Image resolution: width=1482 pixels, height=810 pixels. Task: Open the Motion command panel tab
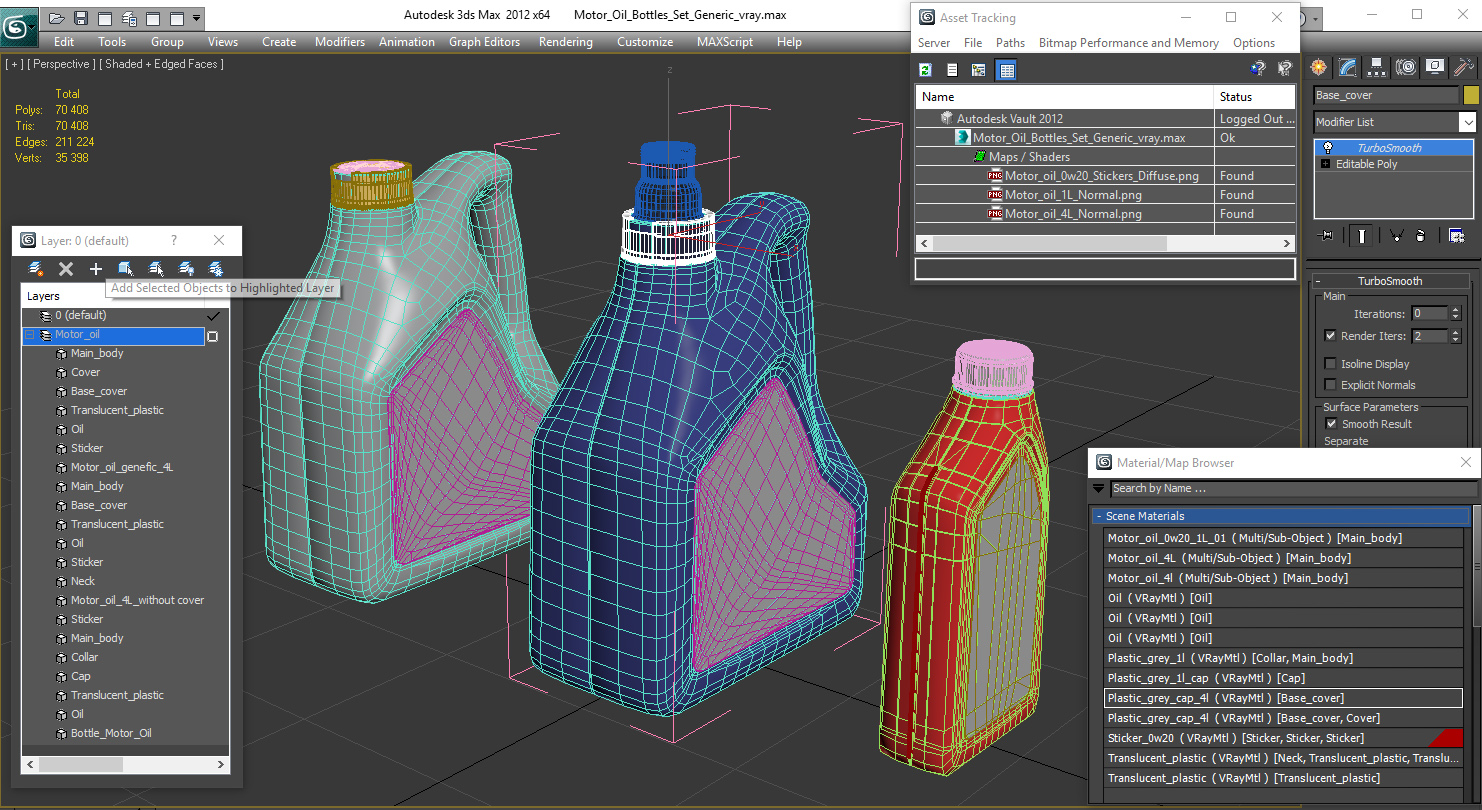(1406, 67)
